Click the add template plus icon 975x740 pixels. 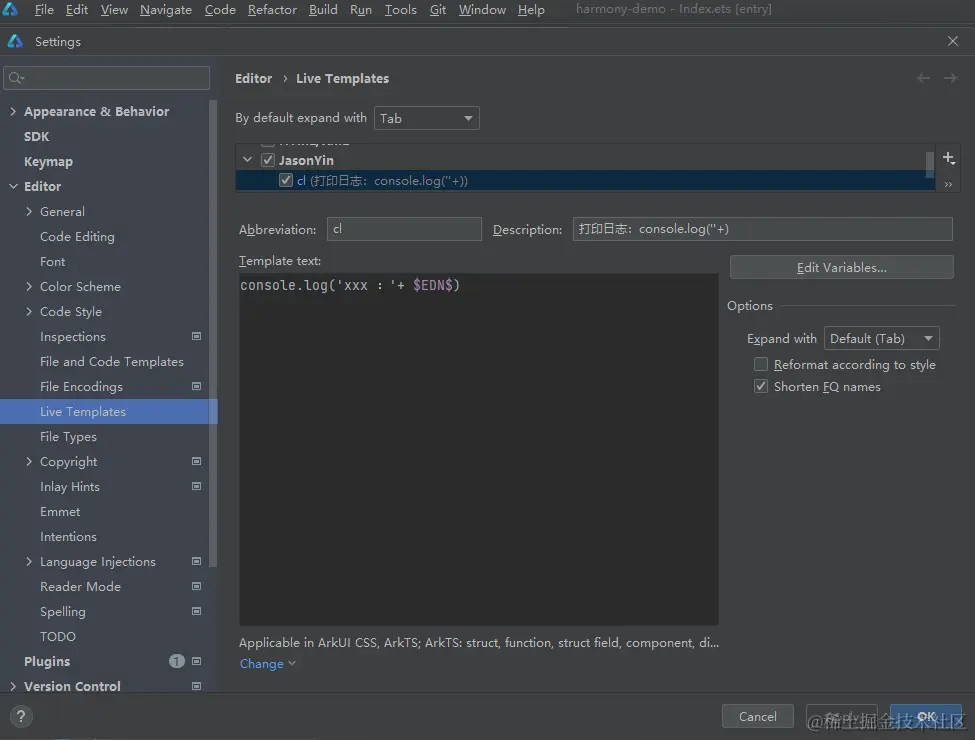coord(948,158)
